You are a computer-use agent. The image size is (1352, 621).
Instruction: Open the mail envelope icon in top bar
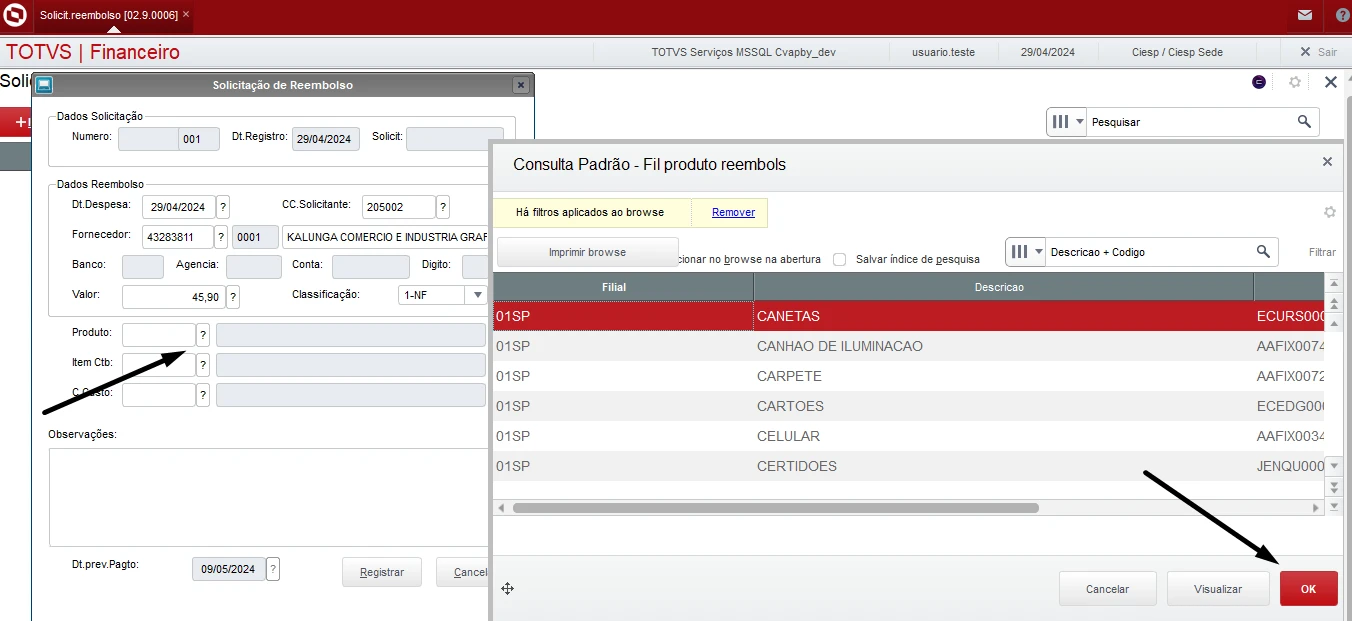tap(1304, 15)
